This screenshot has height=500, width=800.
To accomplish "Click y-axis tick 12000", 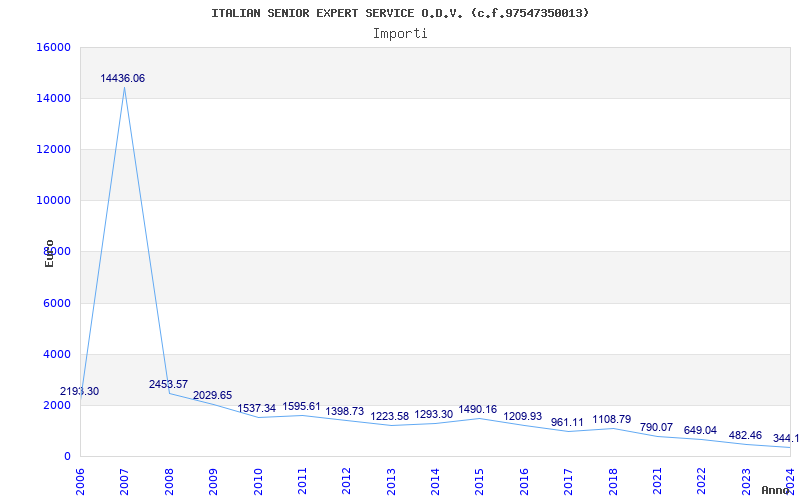I will tap(53, 149).
